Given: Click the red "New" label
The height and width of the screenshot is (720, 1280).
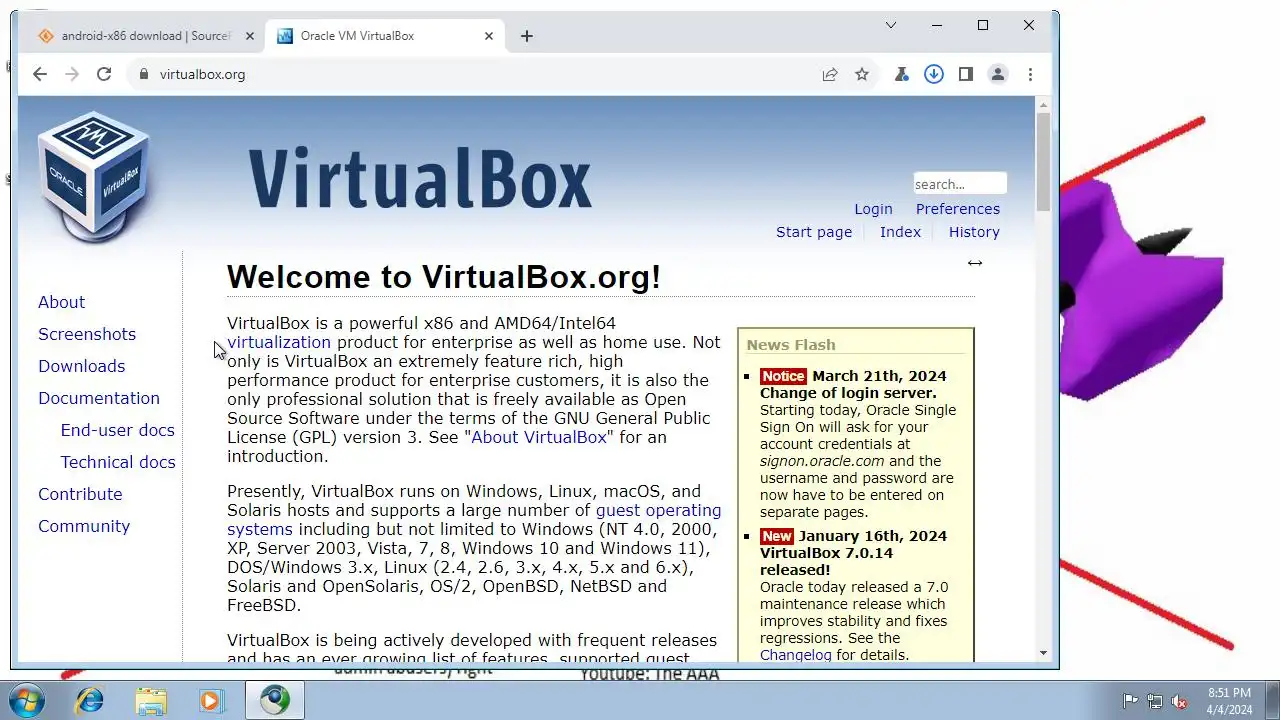Looking at the screenshot, I should pos(777,536).
